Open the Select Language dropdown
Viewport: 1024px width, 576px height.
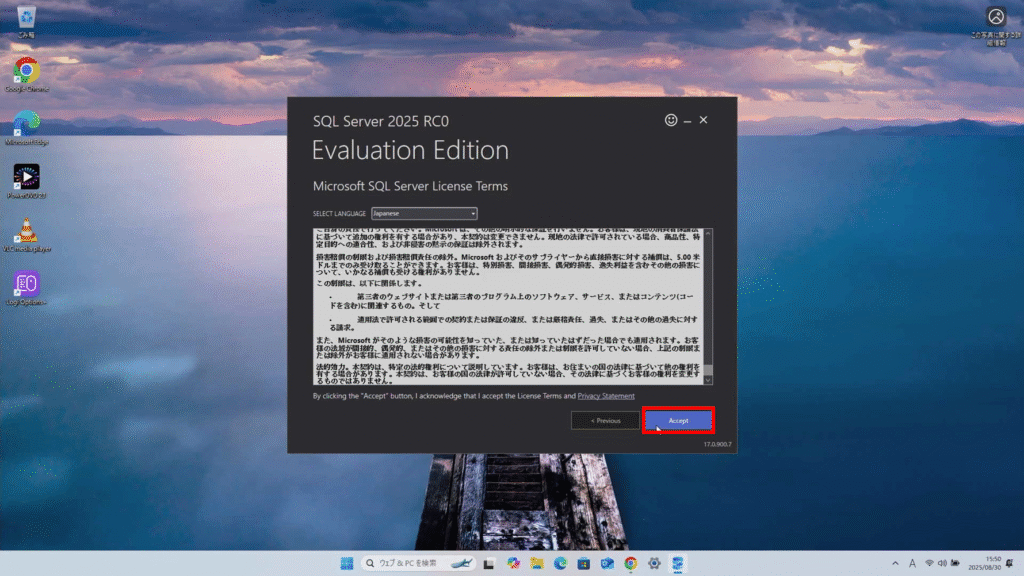pos(424,214)
